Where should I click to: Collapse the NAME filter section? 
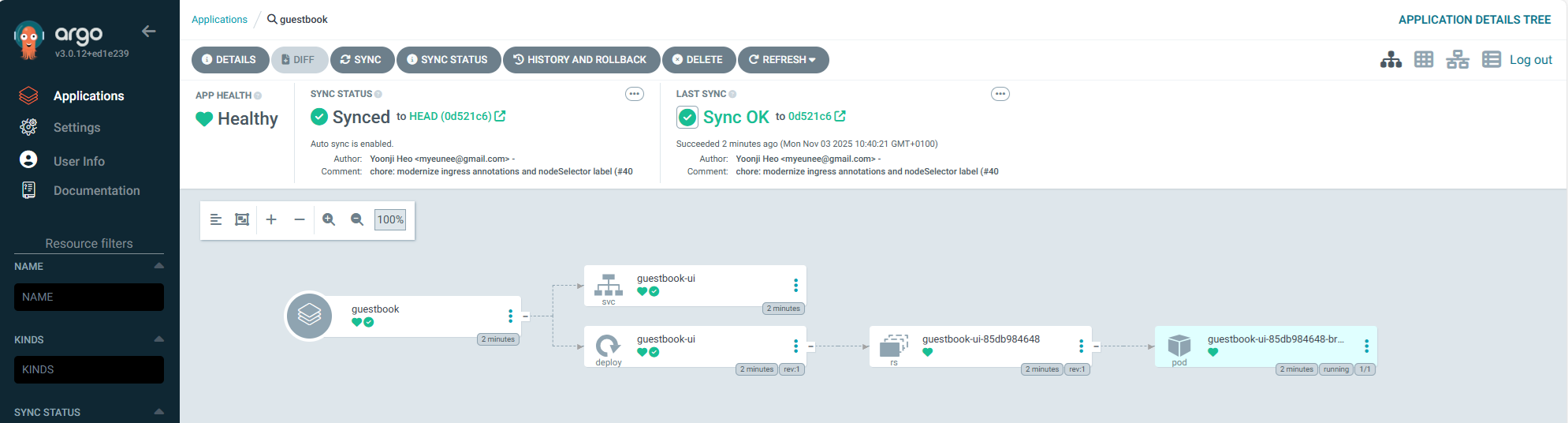pos(158,266)
